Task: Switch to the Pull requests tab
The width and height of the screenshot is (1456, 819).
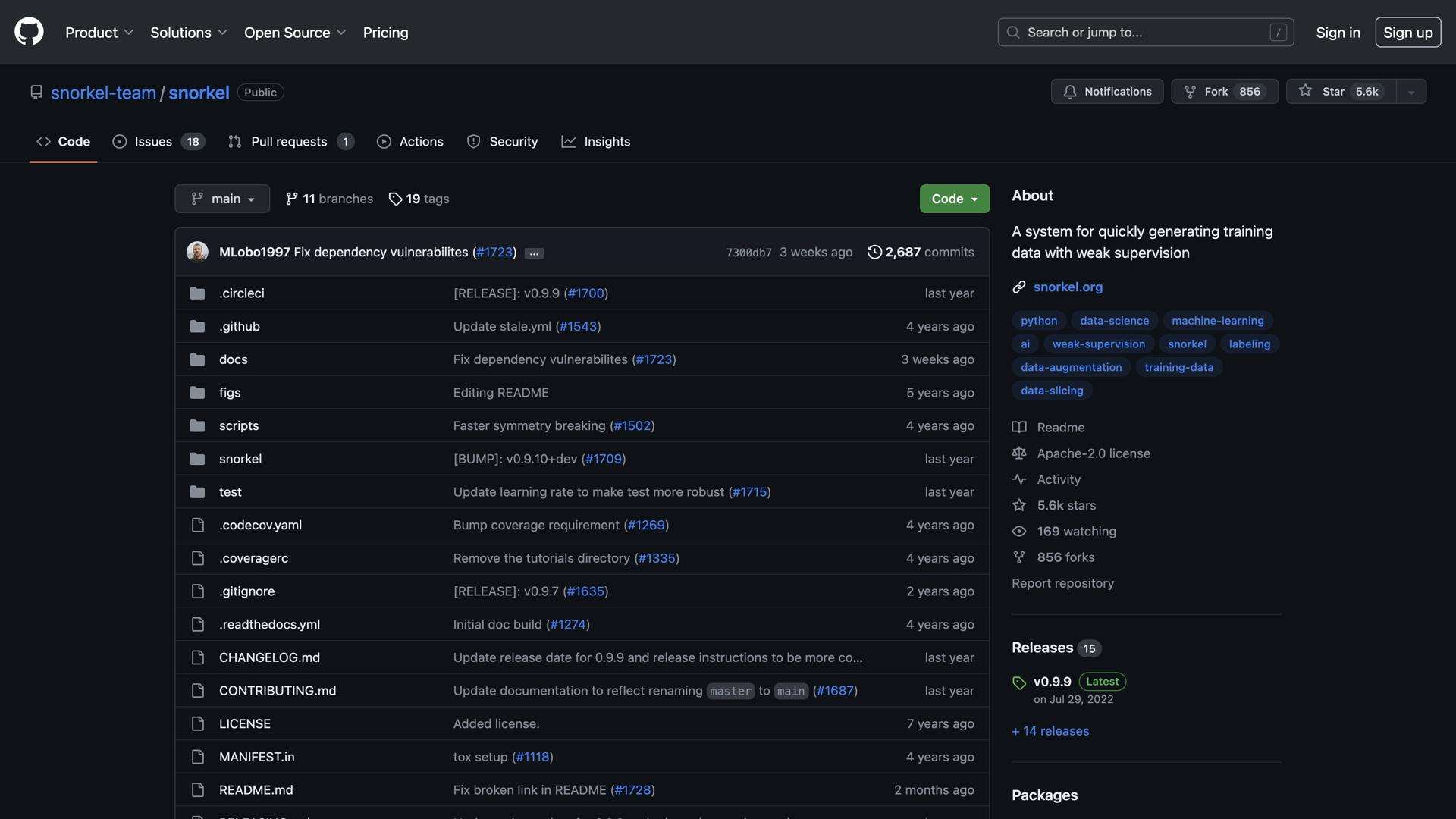Action: tap(290, 142)
